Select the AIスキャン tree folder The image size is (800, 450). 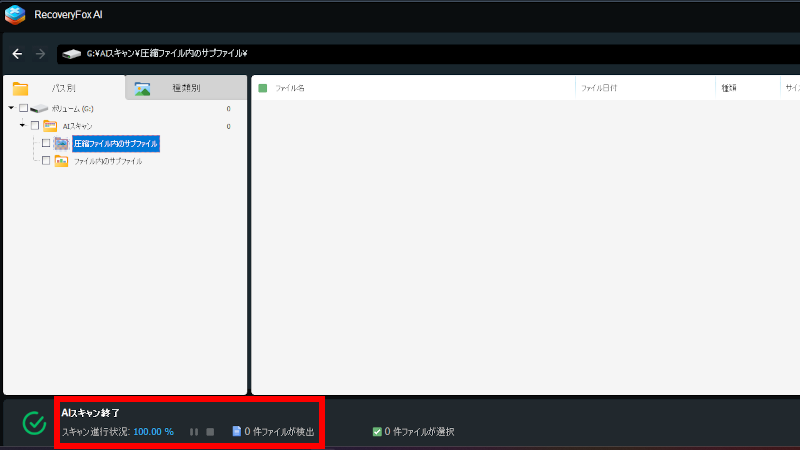click(77, 126)
